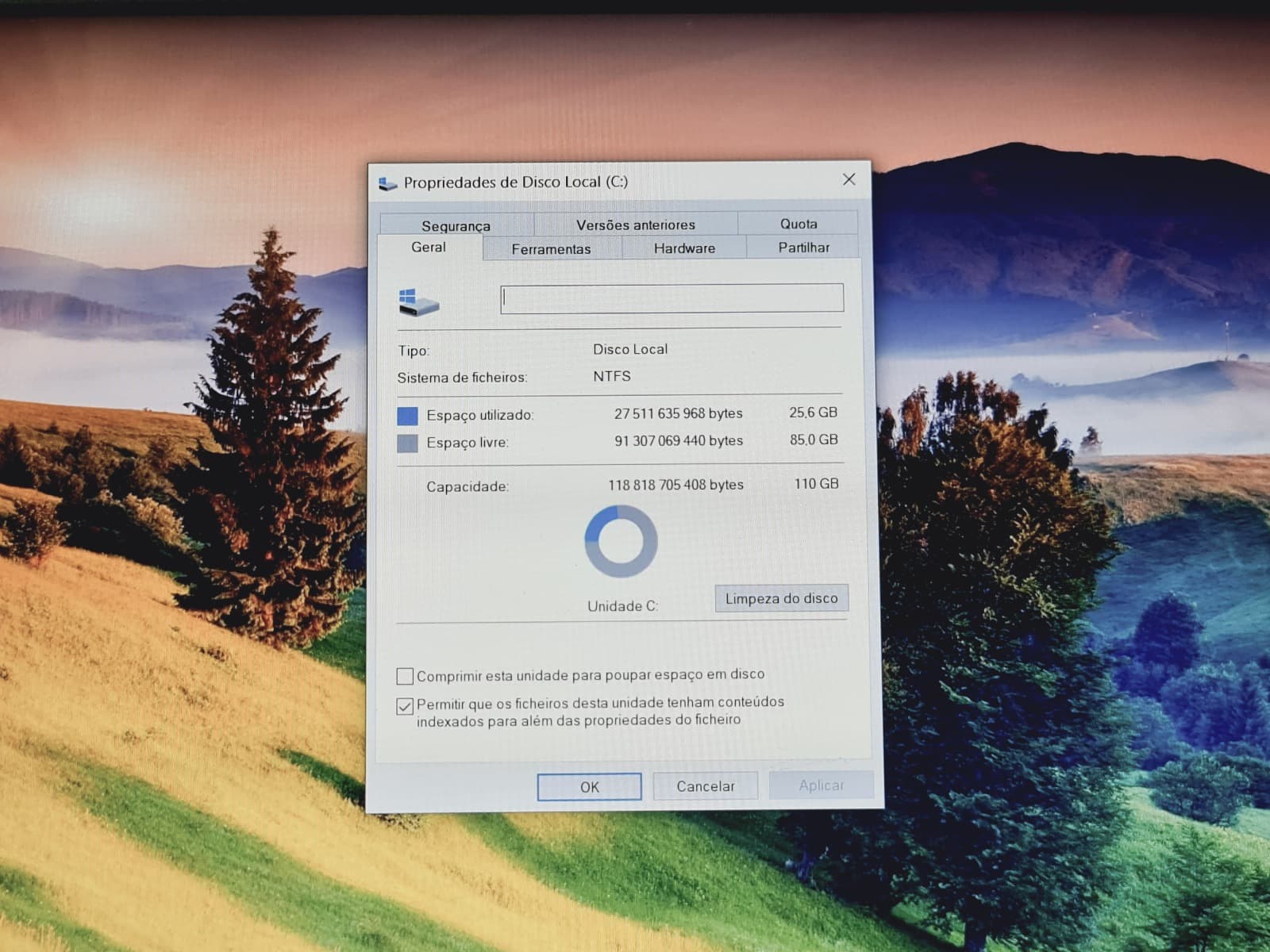The image size is (1270, 952).
Task: Click the disk usage donut chart
Action: click(621, 542)
